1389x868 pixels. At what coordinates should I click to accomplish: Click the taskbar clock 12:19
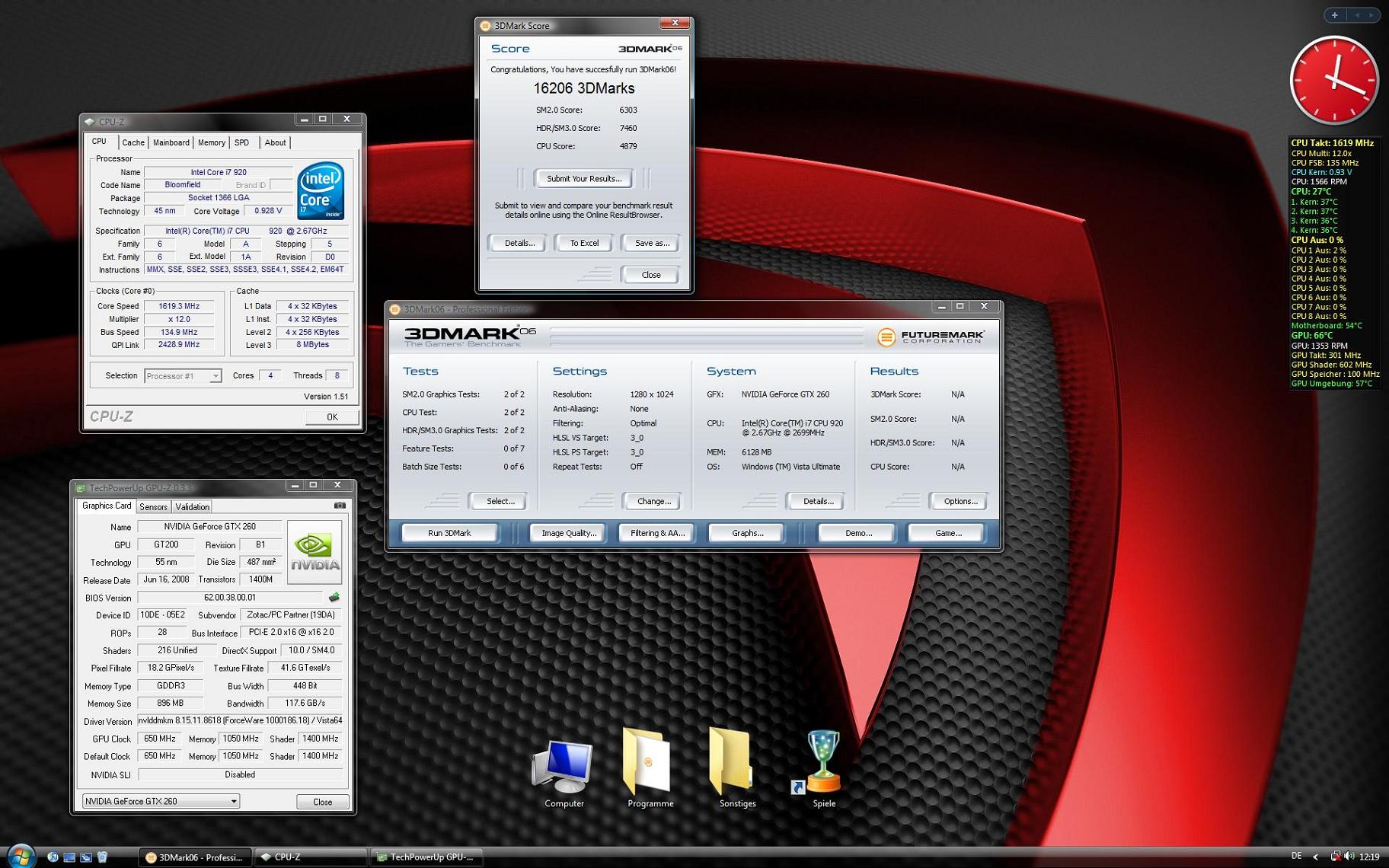click(1369, 857)
